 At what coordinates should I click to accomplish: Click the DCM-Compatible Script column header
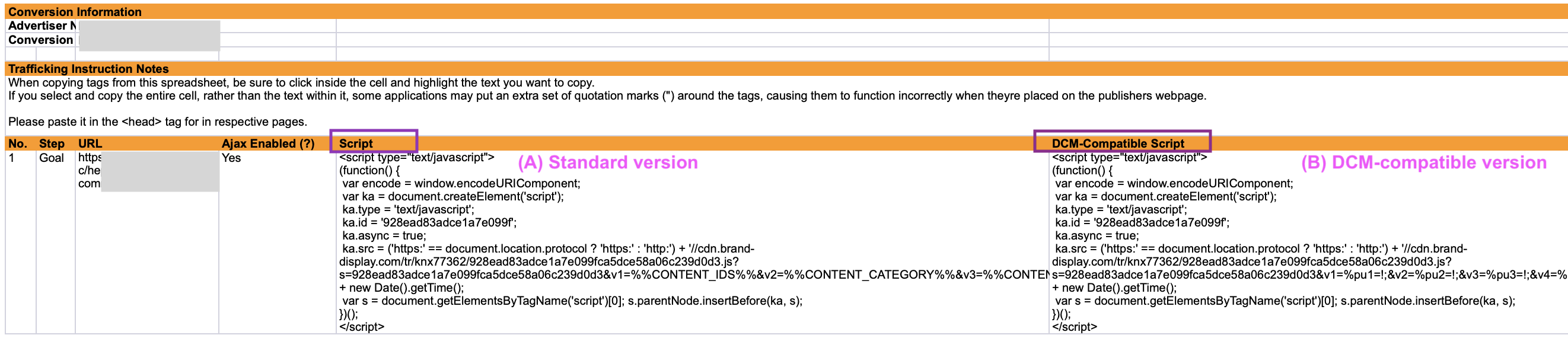[x=1117, y=143]
